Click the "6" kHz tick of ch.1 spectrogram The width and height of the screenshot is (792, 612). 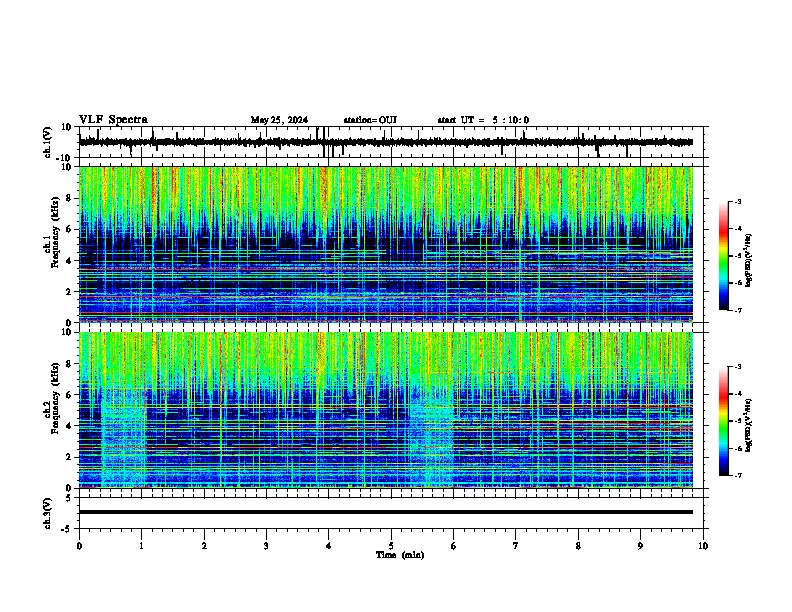(69, 229)
